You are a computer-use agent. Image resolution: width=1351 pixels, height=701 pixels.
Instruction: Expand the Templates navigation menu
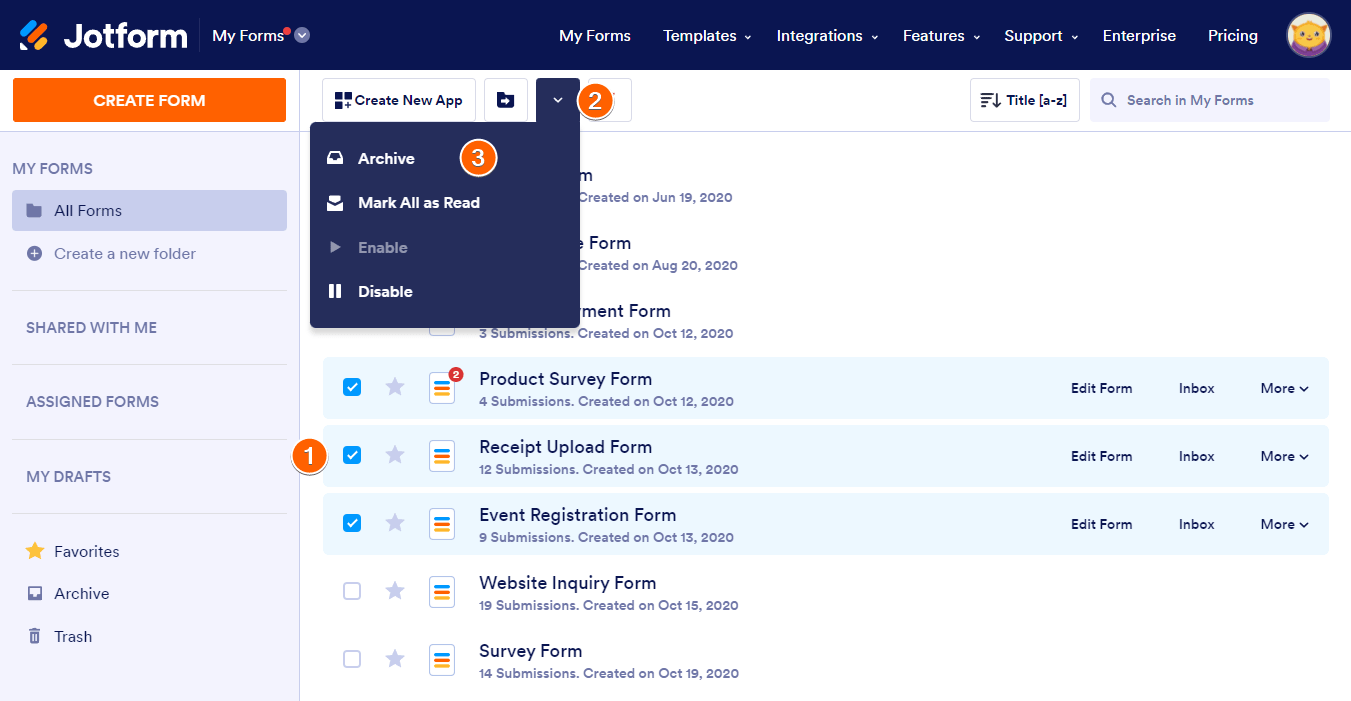[x=706, y=36]
